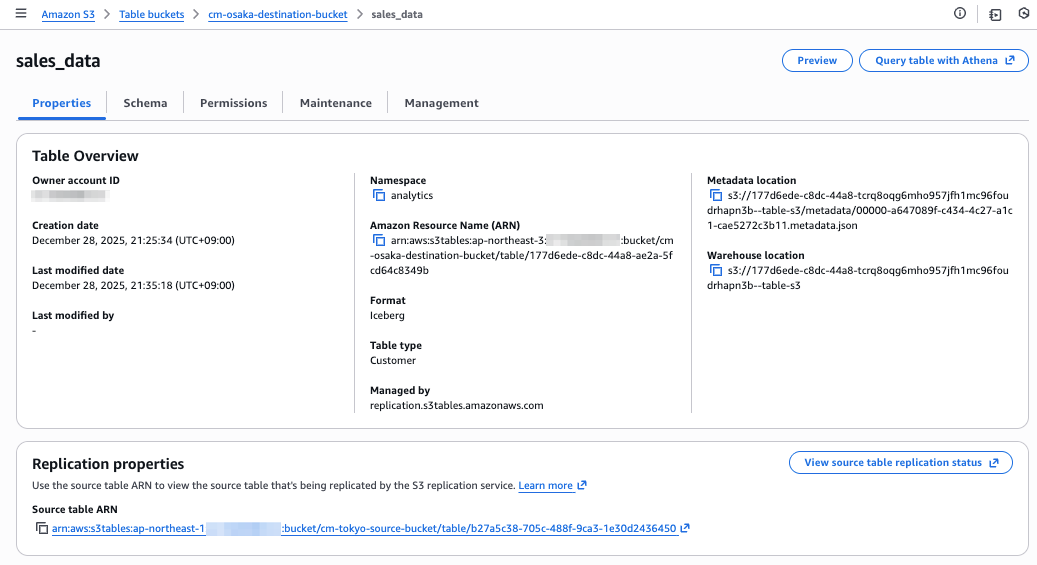Screen dimensions: 1037x565
Task: Open the Management tab
Action: click(441, 103)
